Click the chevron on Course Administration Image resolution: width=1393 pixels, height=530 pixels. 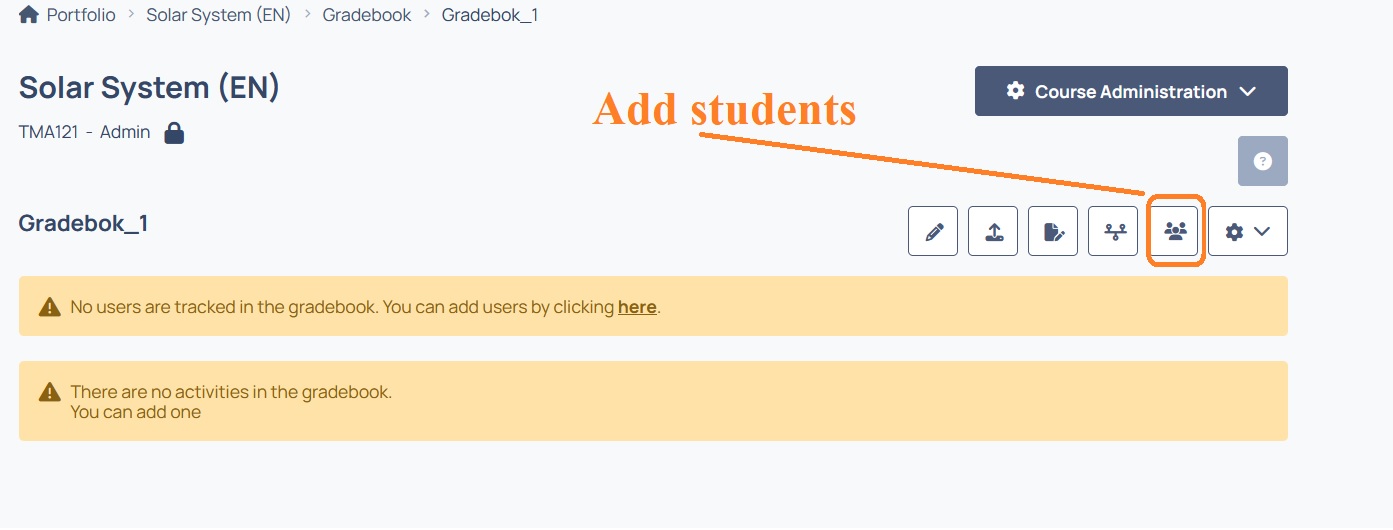click(x=1247, y=91)
